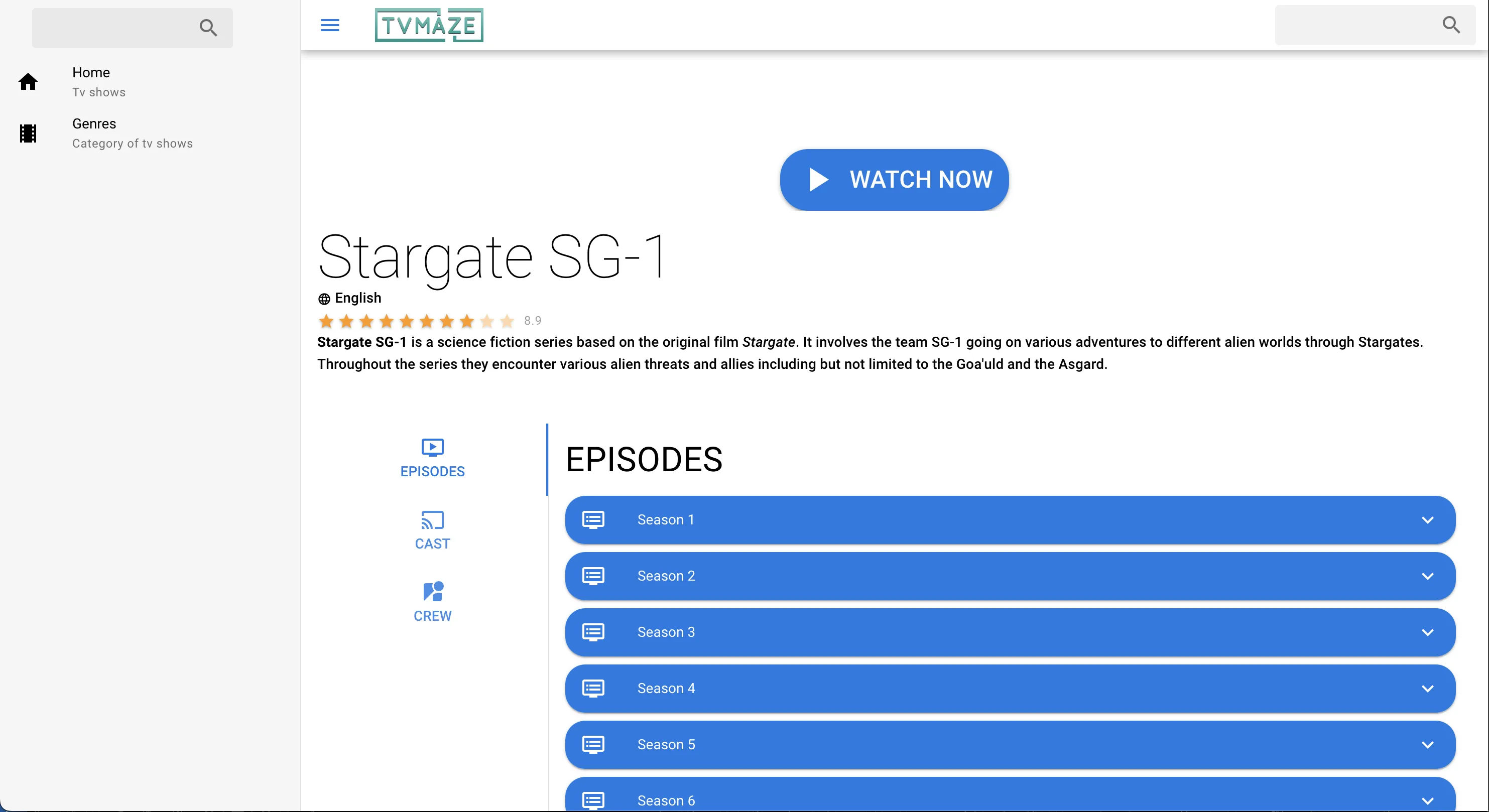1489x812 pixels.
Task: Open the Season 1 panel label
Action: [666, 520]
